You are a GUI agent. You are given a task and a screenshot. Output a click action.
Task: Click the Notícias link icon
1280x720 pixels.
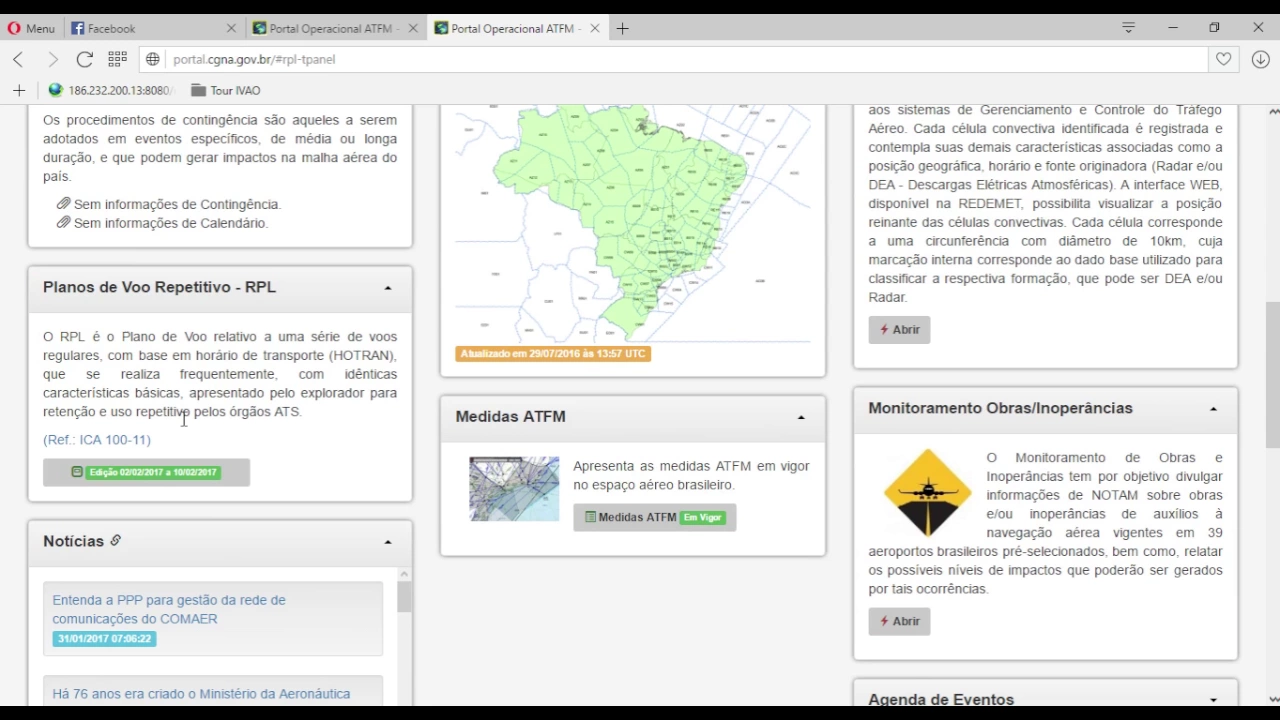pyautogui.click(x=115, y=541)
